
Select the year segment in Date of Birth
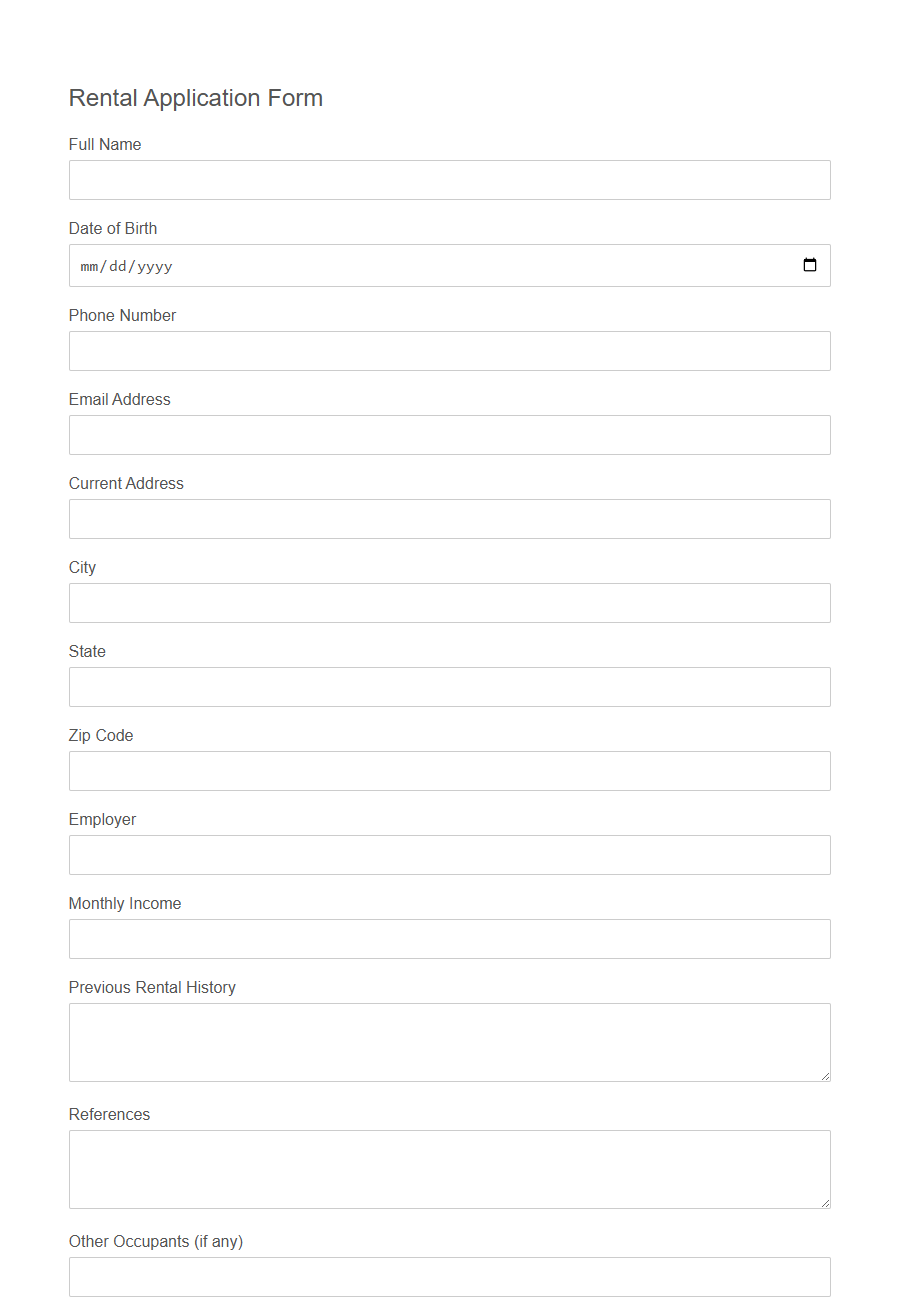155,266
